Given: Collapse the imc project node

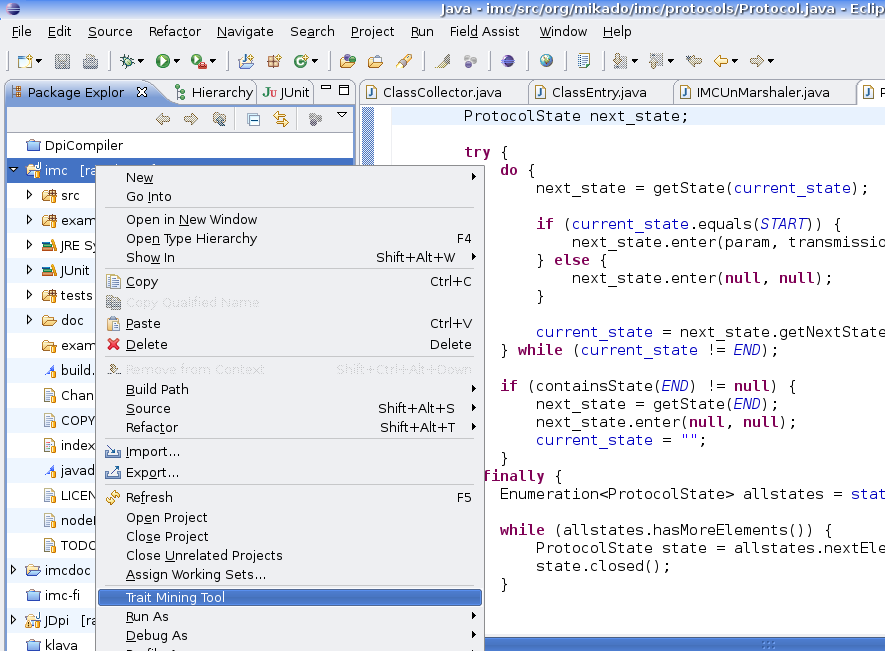Looking at the screenshot, I should [14, 170].
